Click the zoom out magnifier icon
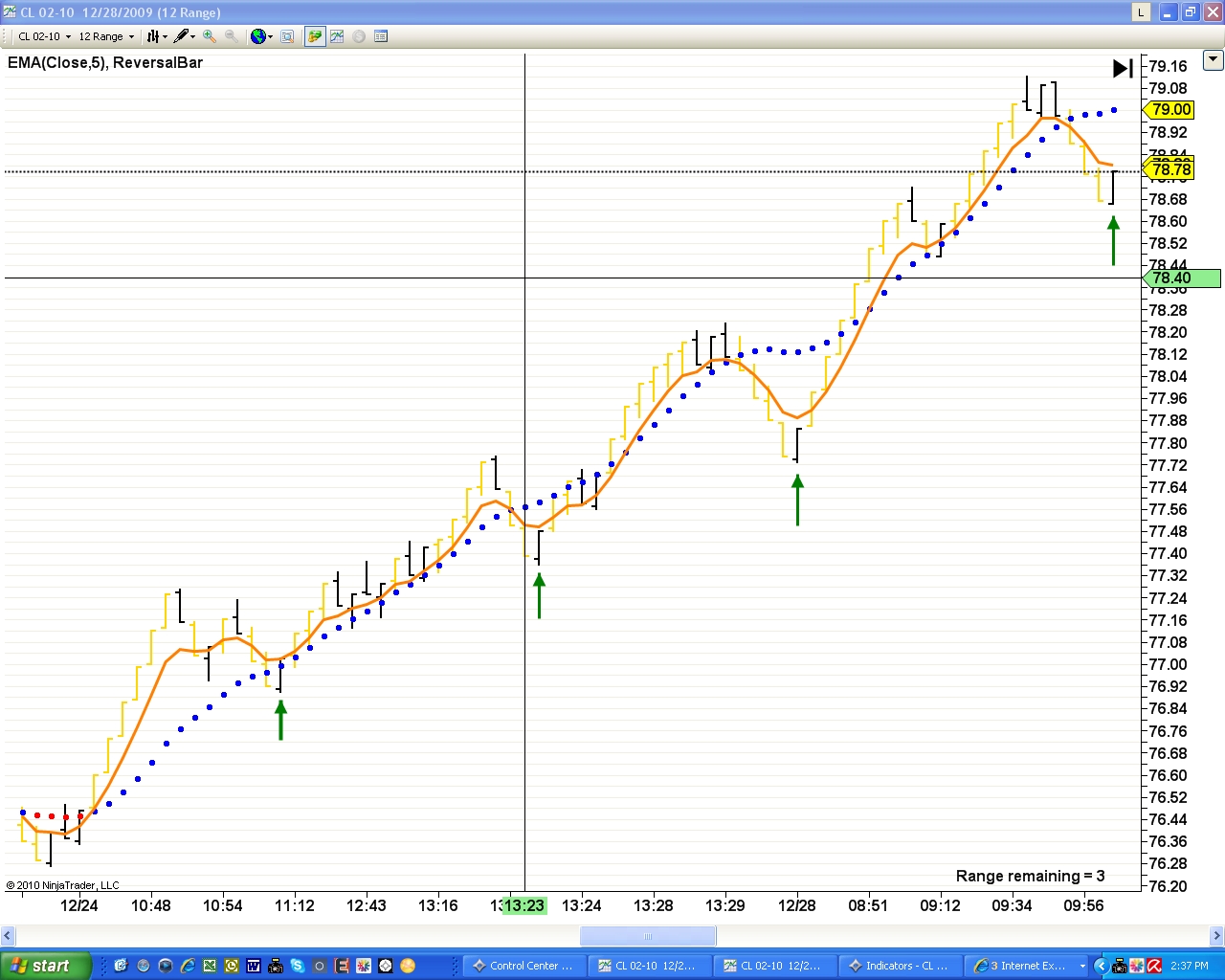The image size is (1225, 980). (232, 36)
